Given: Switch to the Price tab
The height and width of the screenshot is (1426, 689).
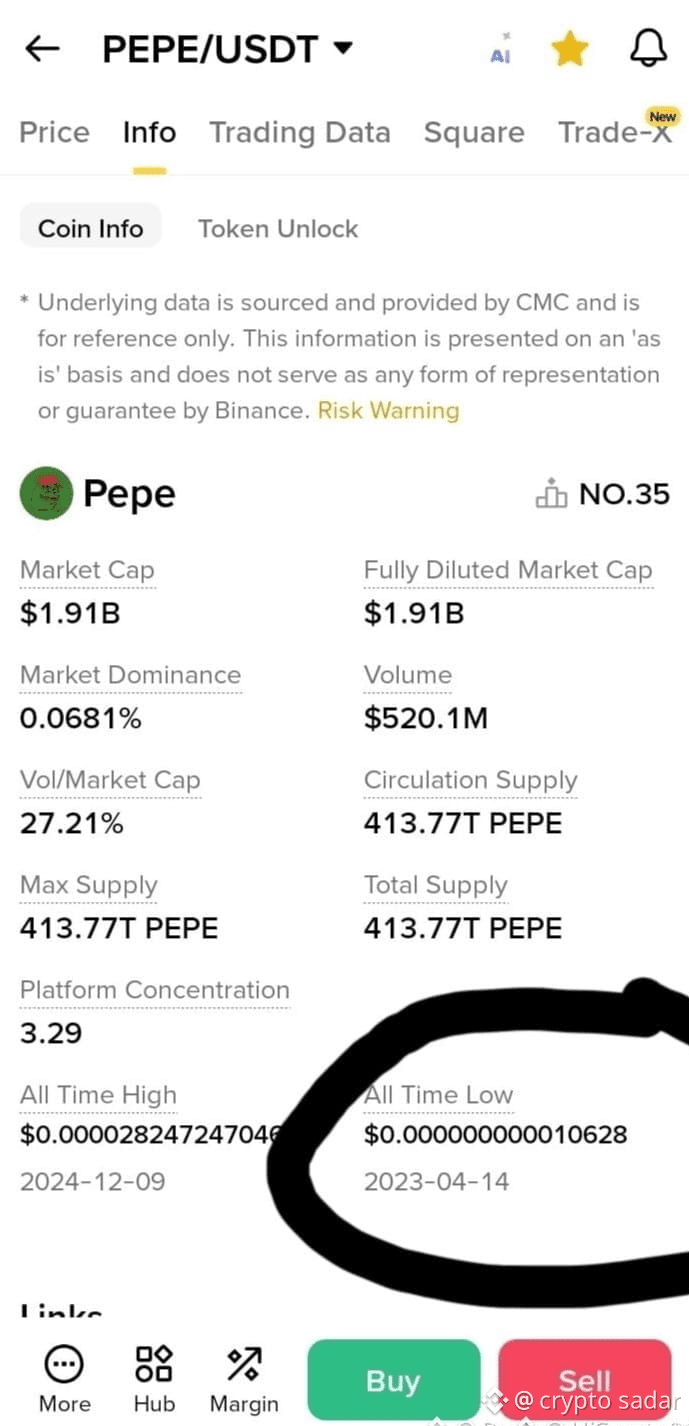Looking at the screenshot, I should pos(54,132).
